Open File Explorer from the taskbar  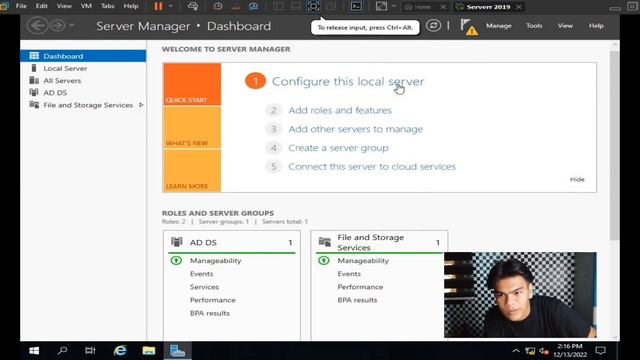point(149,351)
